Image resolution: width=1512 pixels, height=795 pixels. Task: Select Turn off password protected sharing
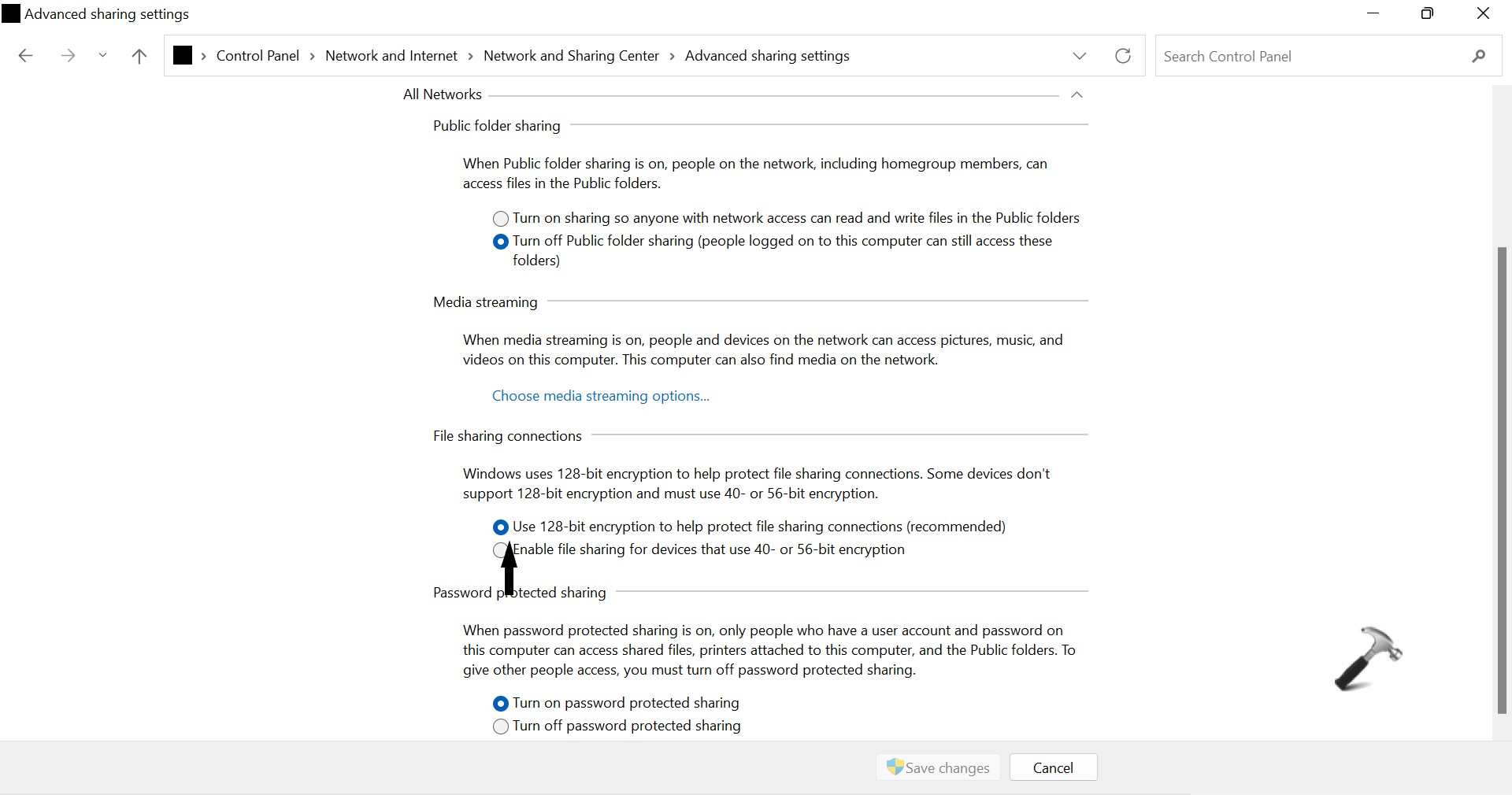500,727
